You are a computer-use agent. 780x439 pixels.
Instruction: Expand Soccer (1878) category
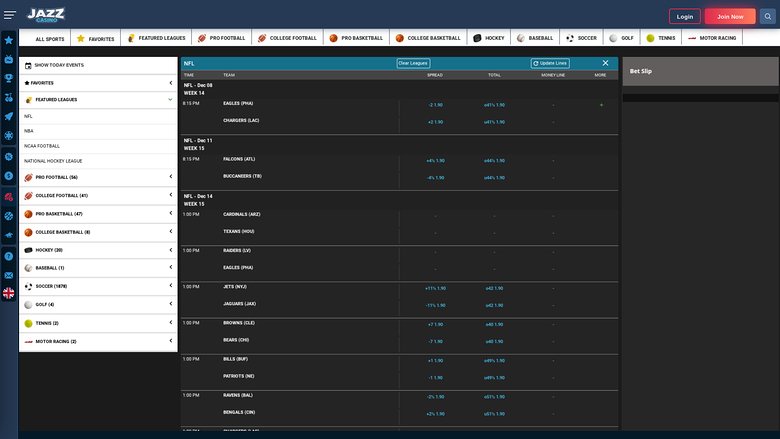(x=170, y=286)
